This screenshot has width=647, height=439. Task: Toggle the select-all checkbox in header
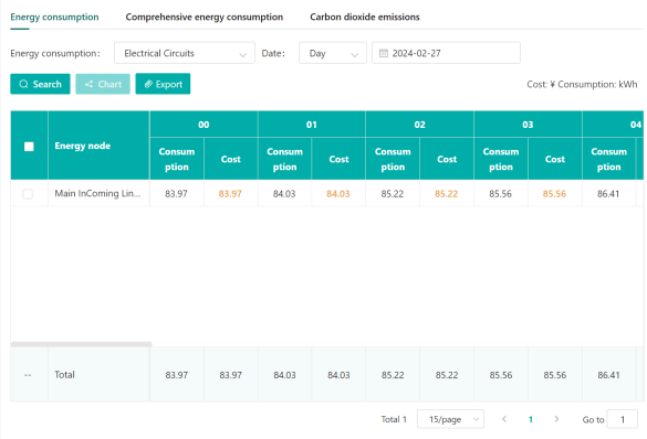pos(29,146)
